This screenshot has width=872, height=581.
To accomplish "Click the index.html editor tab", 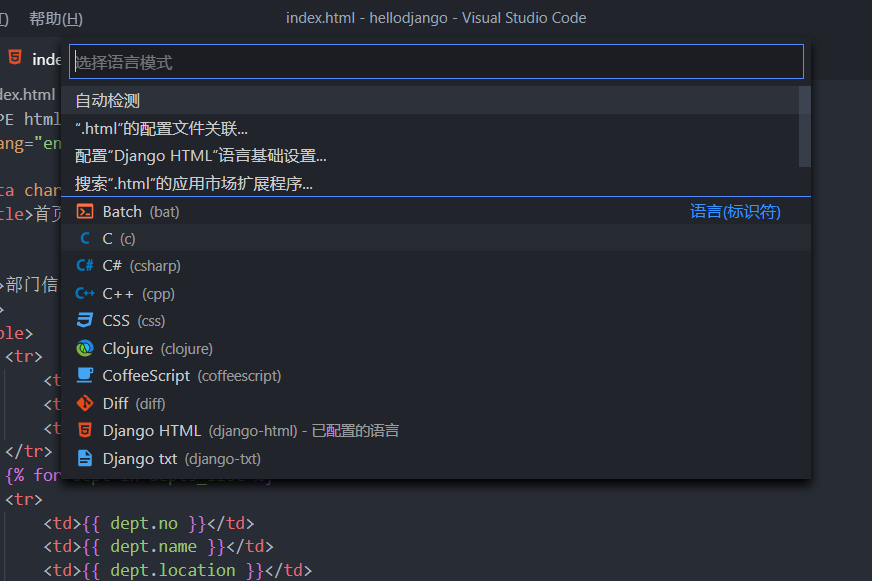I will point(33,58).
